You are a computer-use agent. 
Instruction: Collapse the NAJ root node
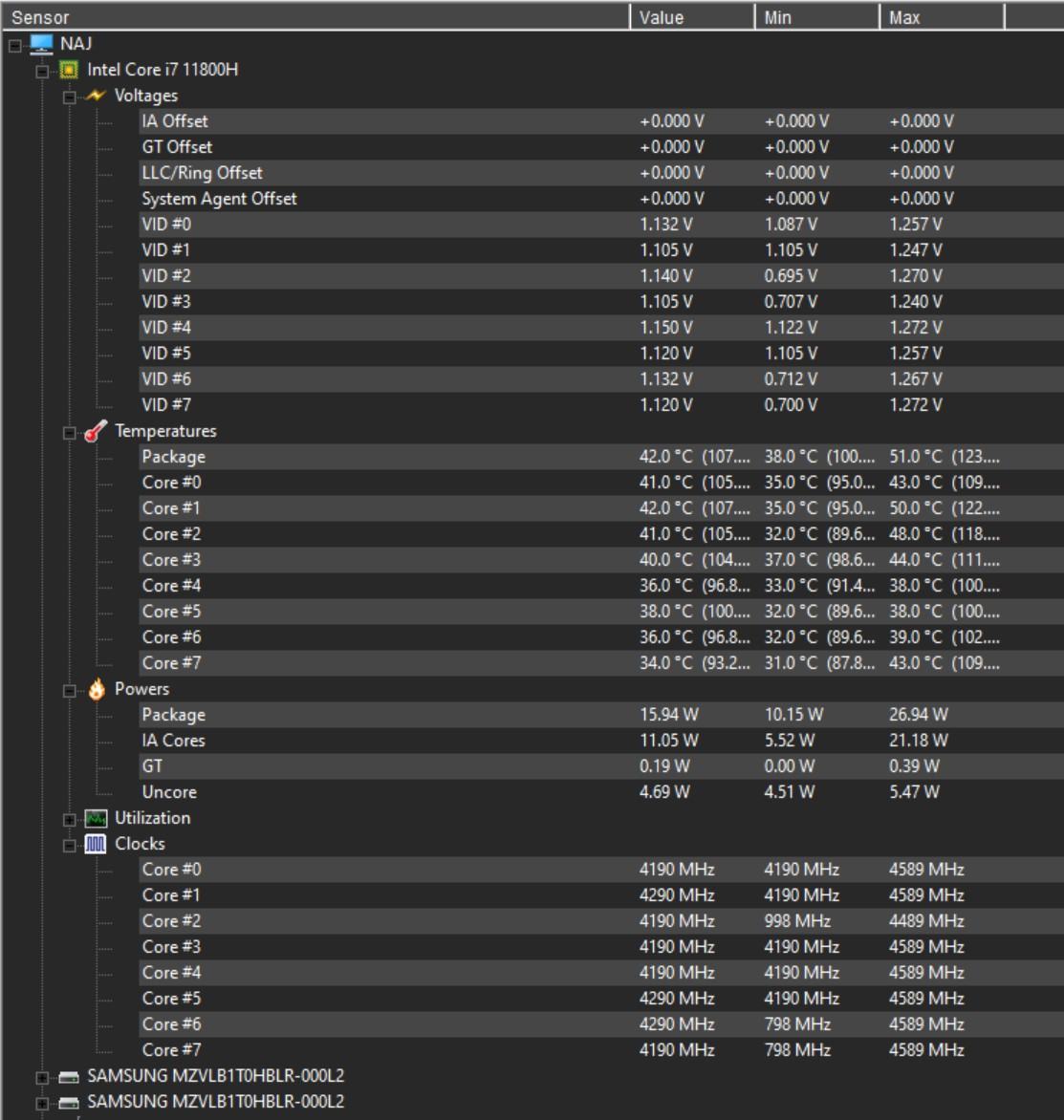pyautogui.click(x=15, y=47)
